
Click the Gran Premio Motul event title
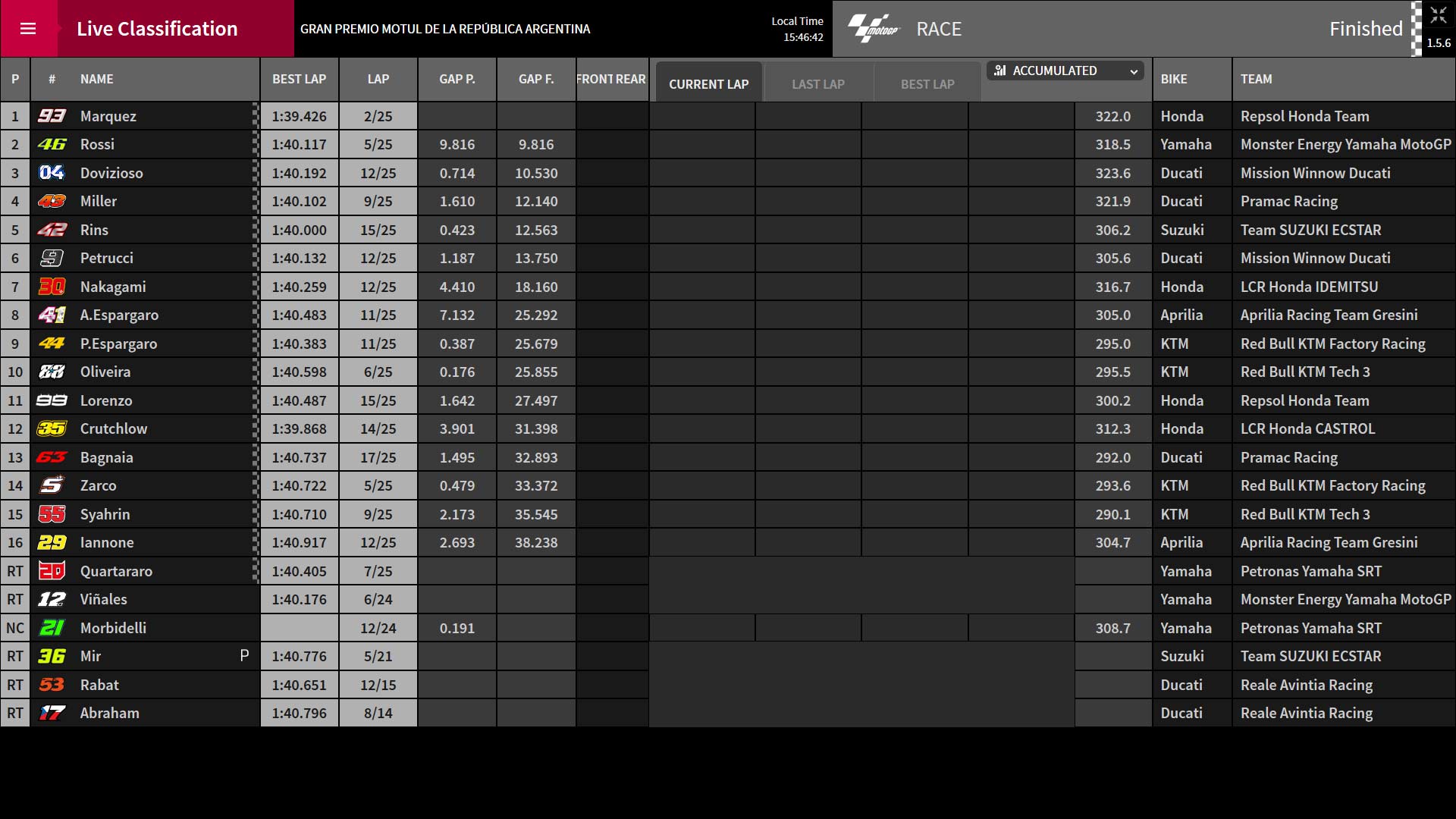pos(445,29)
